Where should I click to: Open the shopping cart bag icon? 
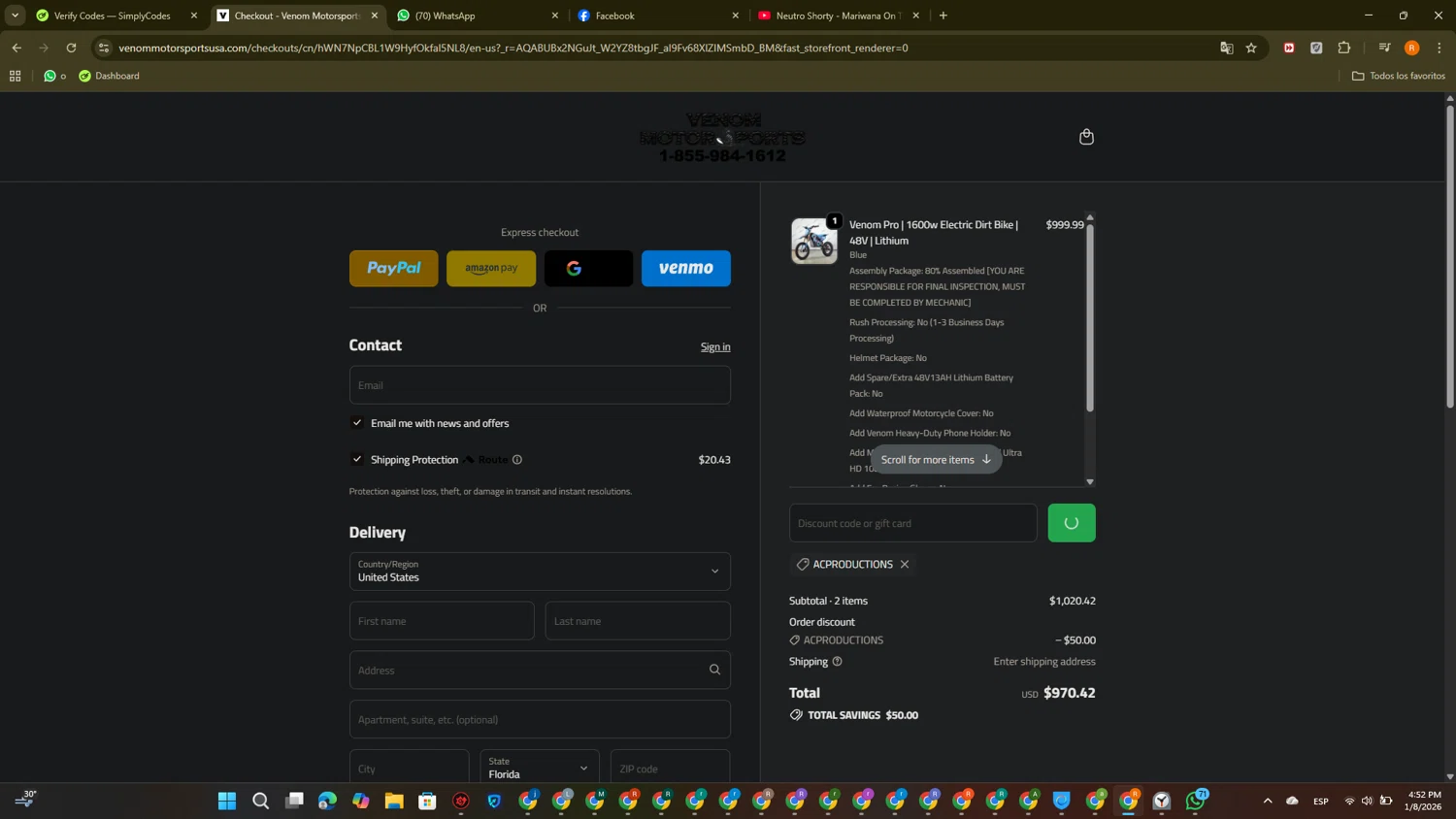pyautogui.click(x=1086, y=137)
